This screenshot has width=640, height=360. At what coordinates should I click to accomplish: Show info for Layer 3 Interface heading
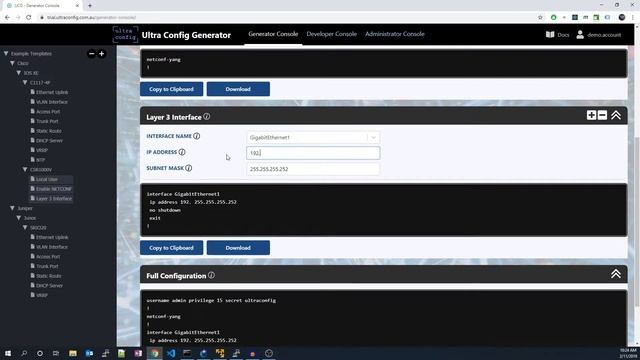207,117
